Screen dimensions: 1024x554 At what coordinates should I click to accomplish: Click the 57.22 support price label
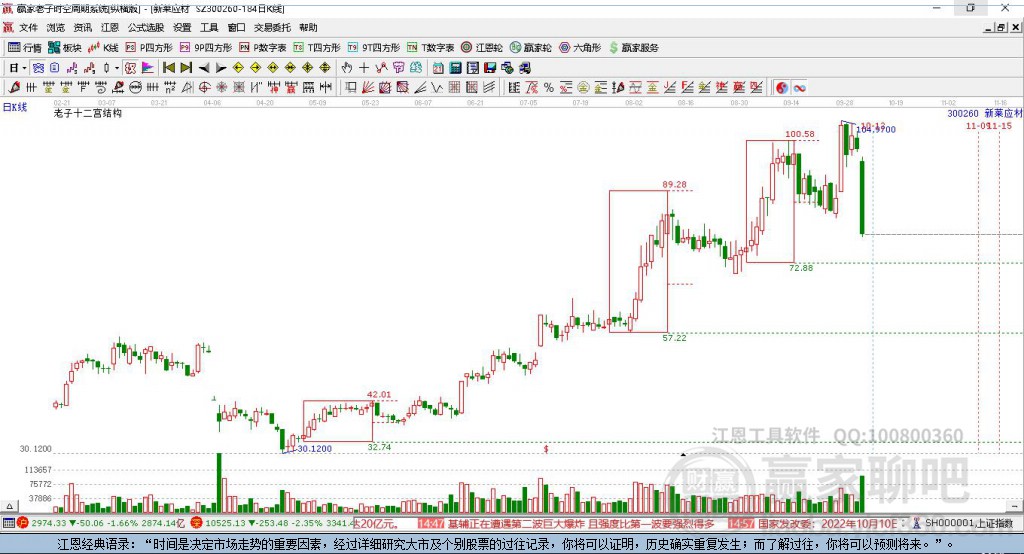click(675, 338)
